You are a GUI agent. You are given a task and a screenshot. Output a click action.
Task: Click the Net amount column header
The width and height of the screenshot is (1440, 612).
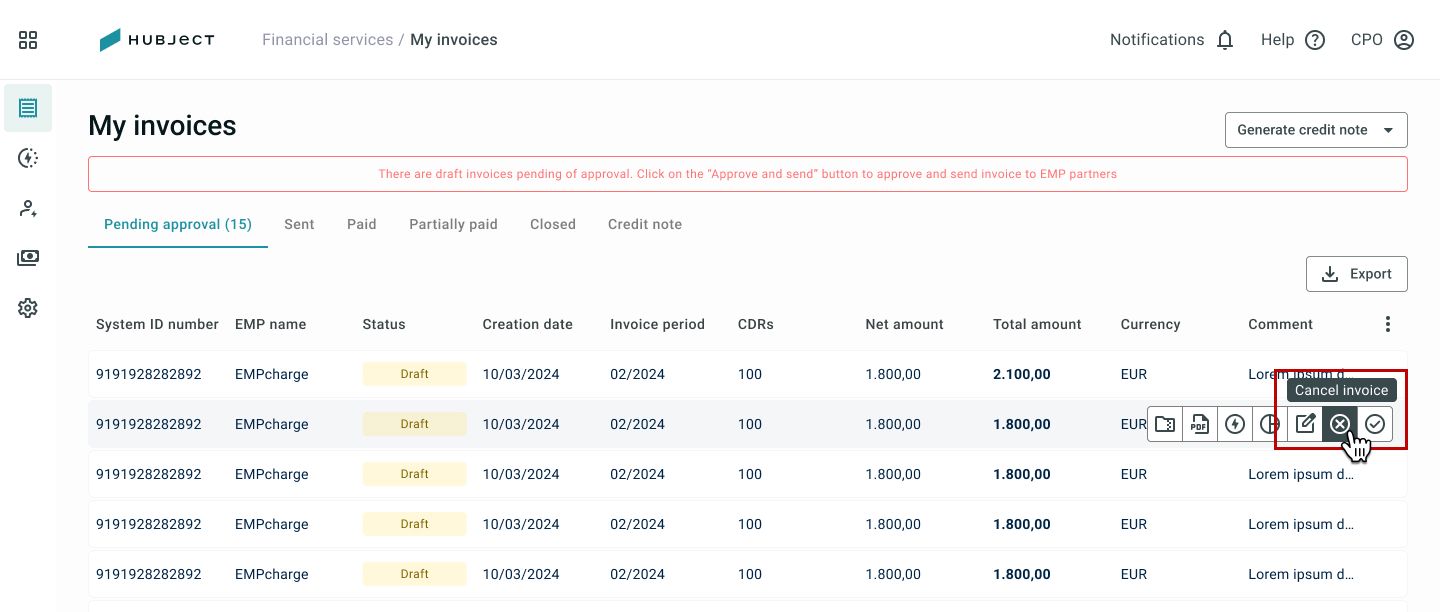pyautogui.click(x=905, y=324)
